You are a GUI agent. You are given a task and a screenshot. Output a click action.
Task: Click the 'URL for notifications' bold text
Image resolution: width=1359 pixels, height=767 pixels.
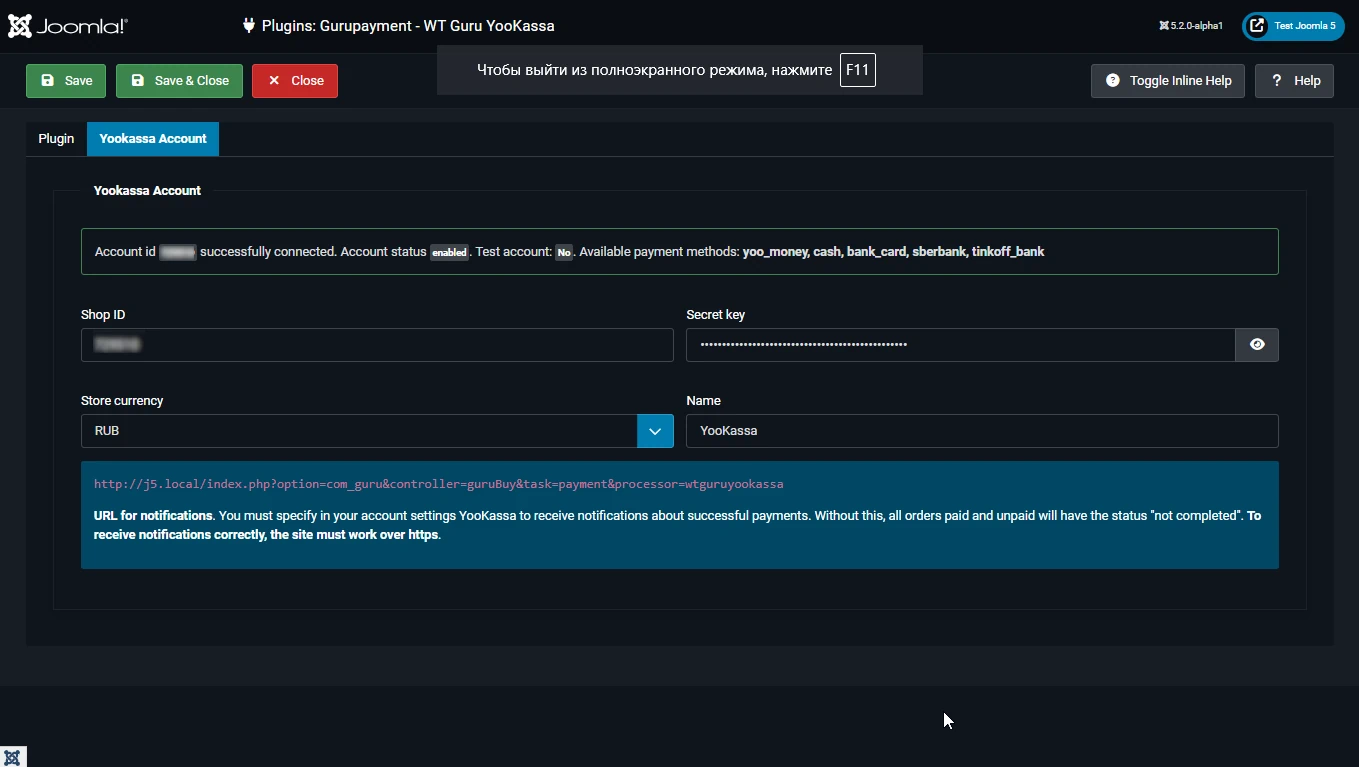pyautogui.click(x=153, y=516)
